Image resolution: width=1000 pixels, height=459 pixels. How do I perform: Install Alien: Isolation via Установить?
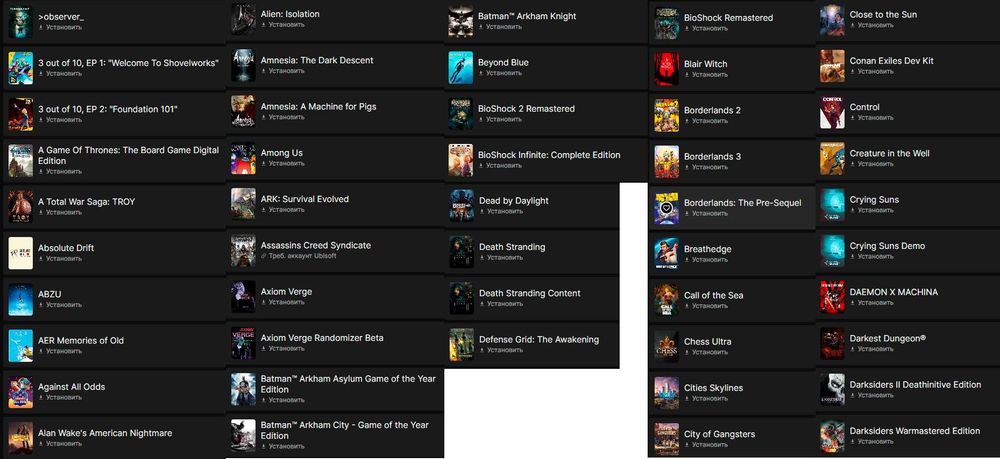coord(283,25)
